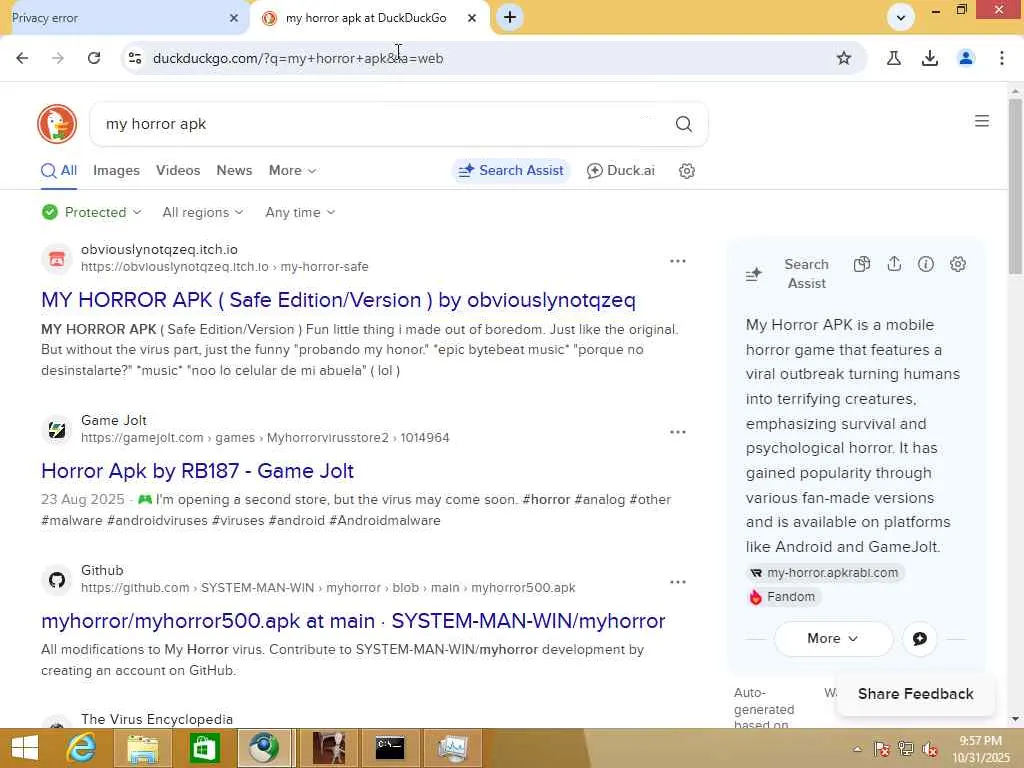Open my-horror.apkrabi.com source link
This screenshot has height=768, width=1024.
pyautogui.click(x=825, y=573)
